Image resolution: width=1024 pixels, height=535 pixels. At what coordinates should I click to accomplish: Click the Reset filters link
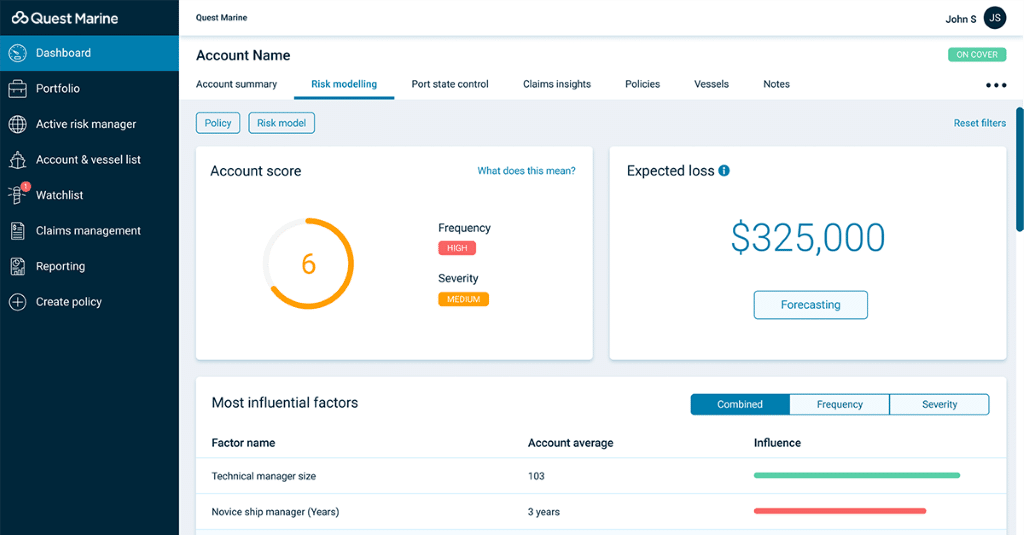click(x=979, y=123)
